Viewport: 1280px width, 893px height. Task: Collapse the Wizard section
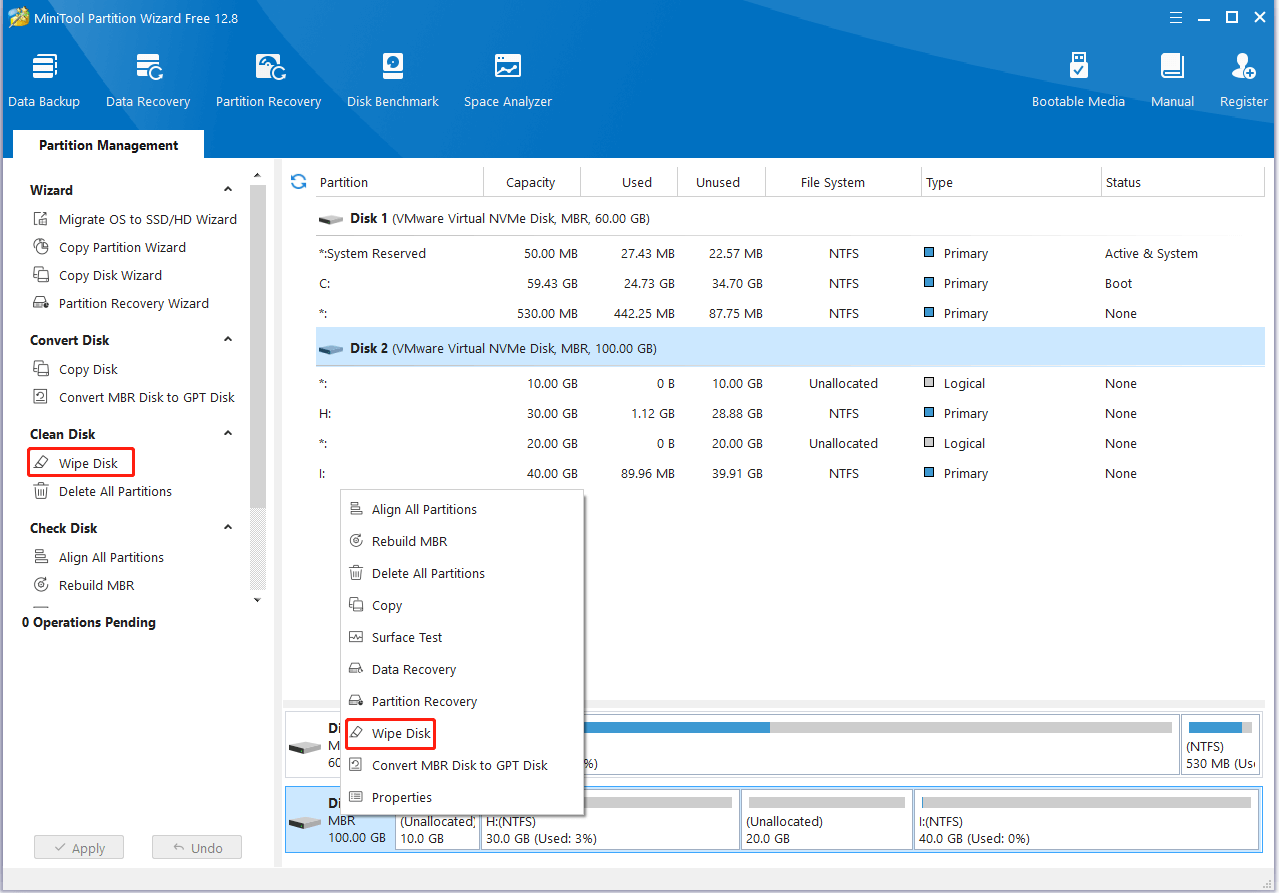[228, 190]
